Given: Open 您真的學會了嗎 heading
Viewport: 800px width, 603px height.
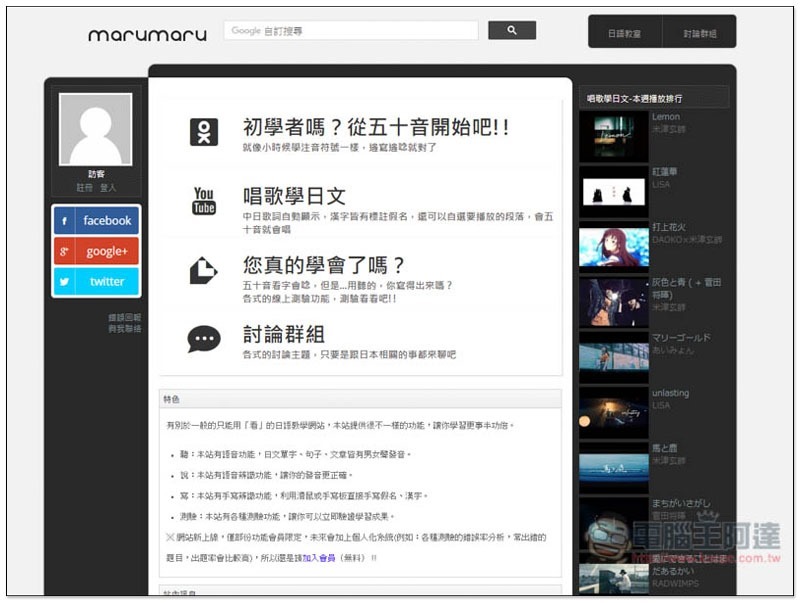Looking at the screenshot, I should [323, 265].
